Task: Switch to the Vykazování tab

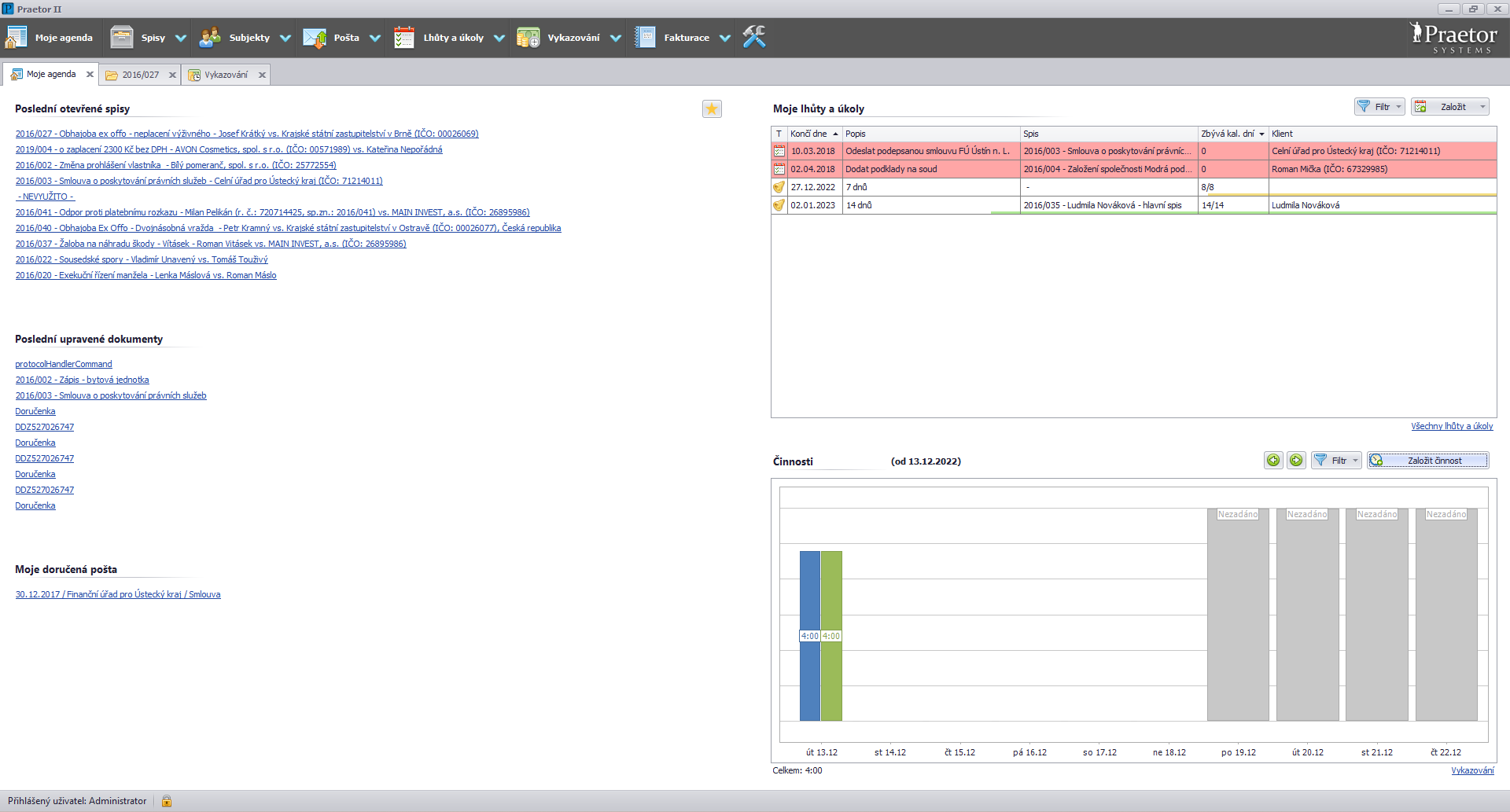Action: (226, 75)
